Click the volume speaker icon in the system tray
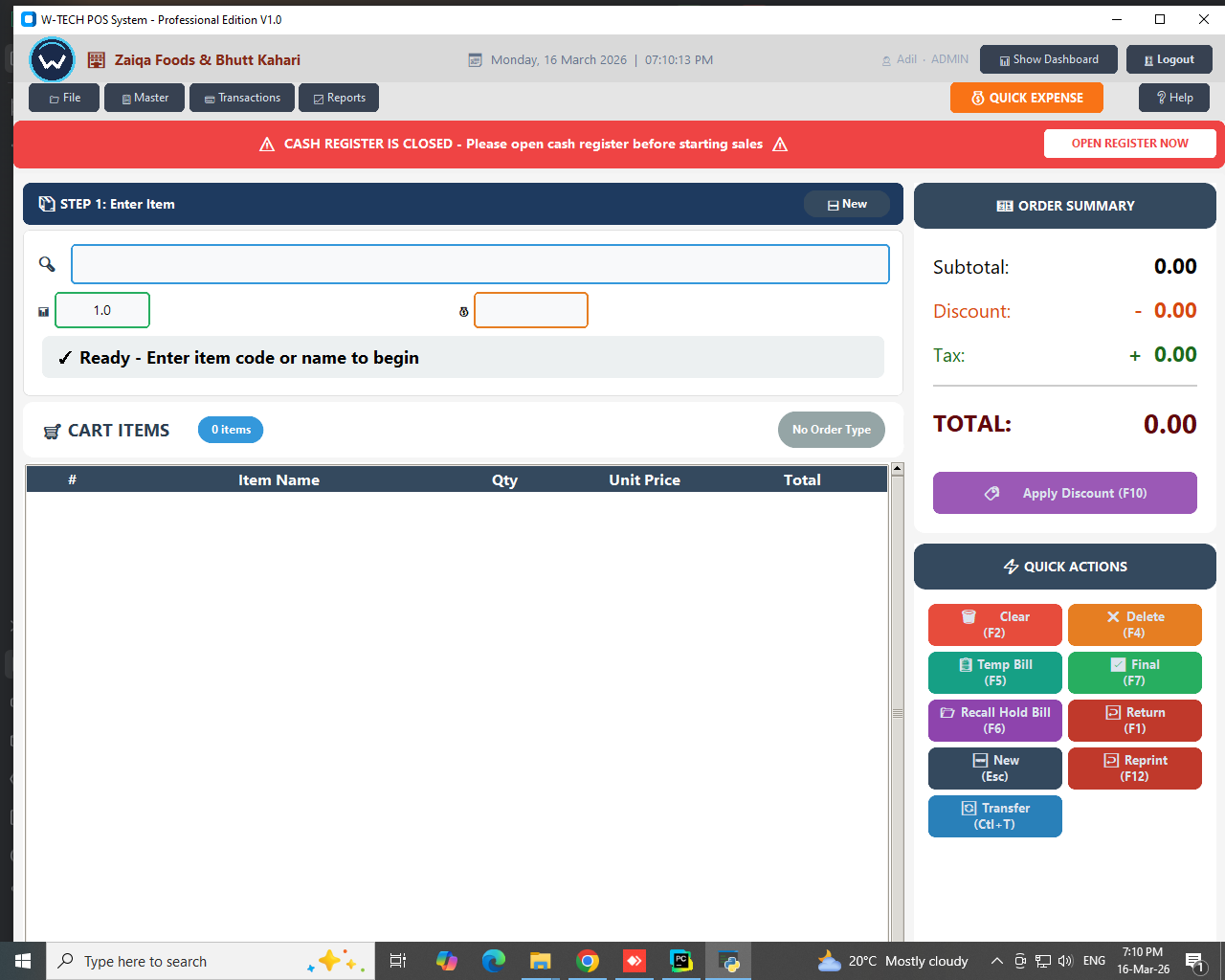This screenshot has height=980, width=1225. [x=1066, y=961]
